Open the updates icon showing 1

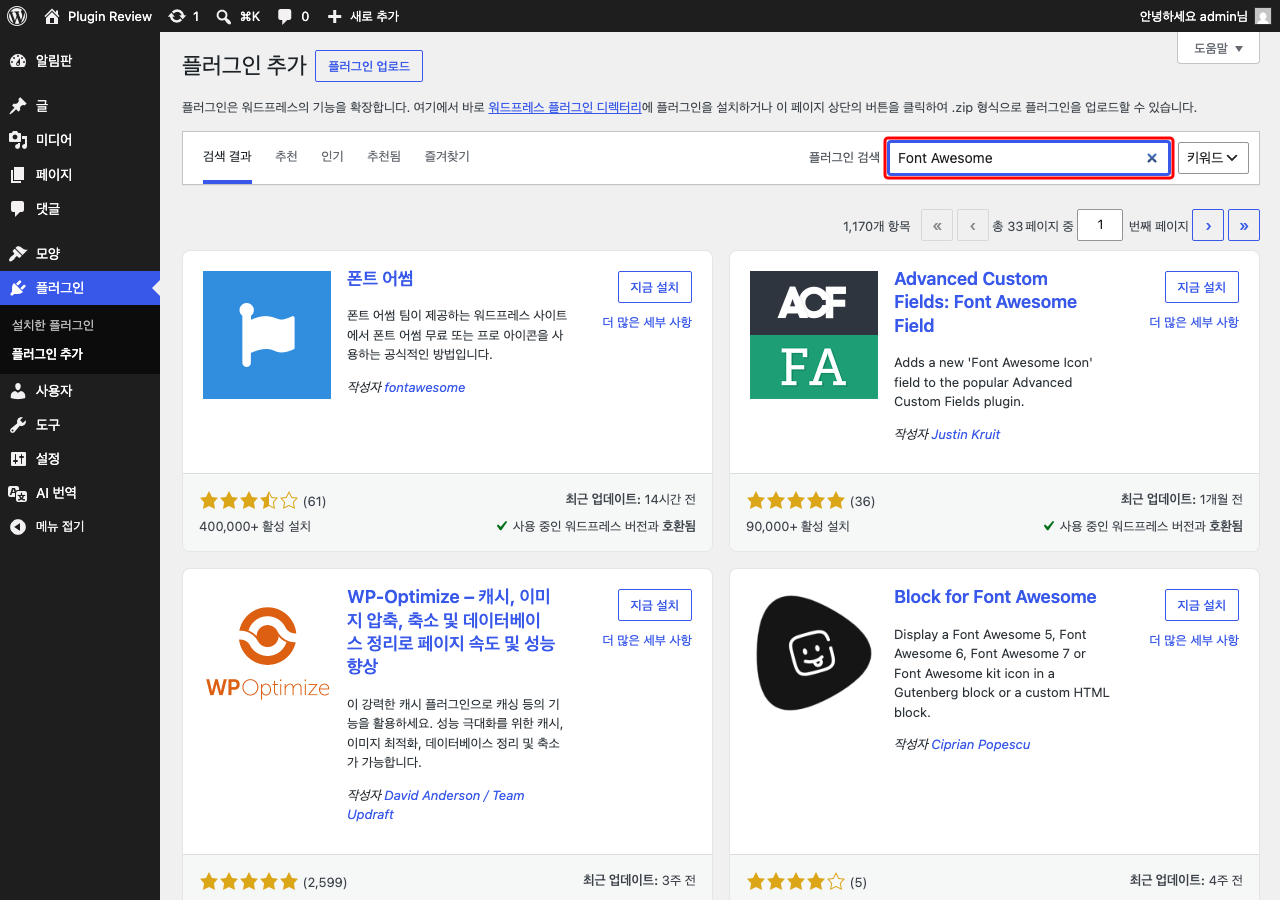point(184,16)
